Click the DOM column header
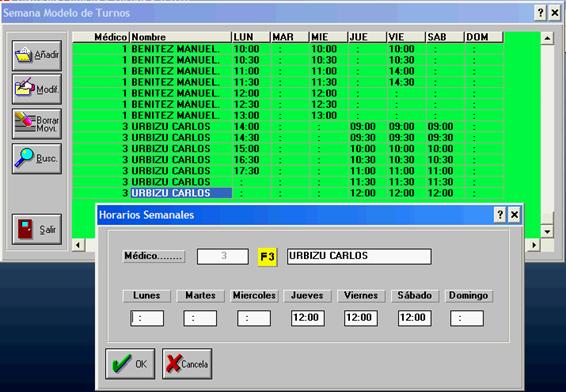Image resolution: width=566 pixels, height=392 pixels. point(484,37)
